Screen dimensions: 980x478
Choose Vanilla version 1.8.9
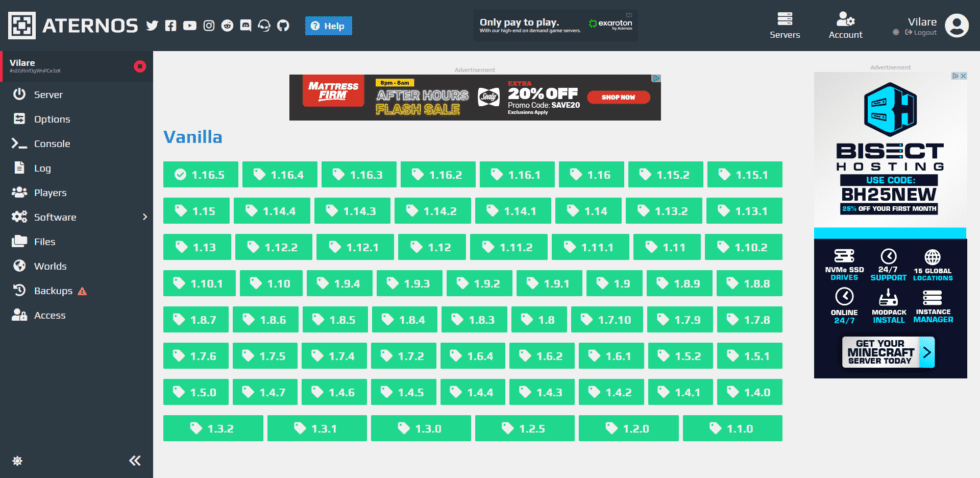coord(679,283)
